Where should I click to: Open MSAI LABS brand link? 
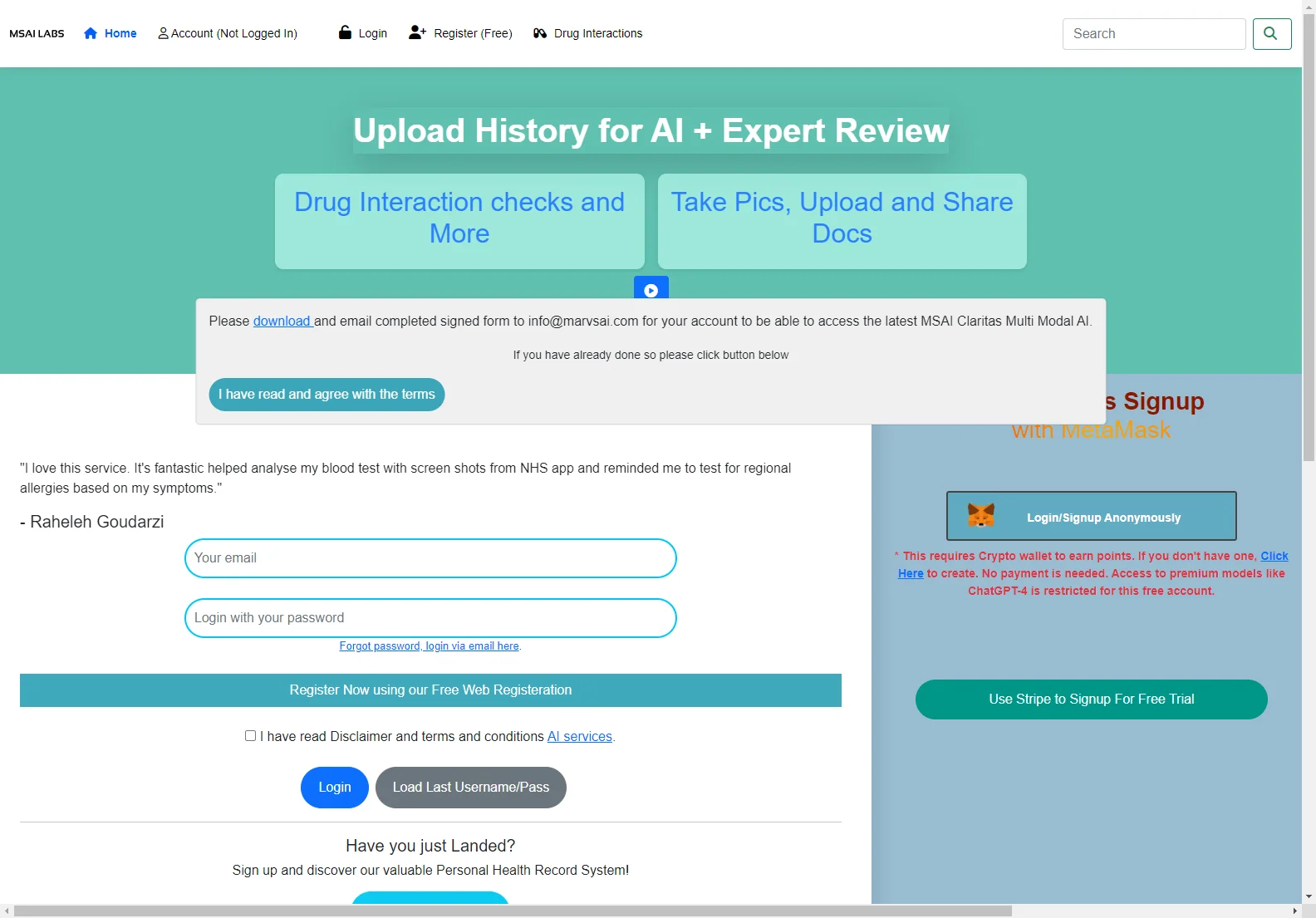[x=37, y=34]
